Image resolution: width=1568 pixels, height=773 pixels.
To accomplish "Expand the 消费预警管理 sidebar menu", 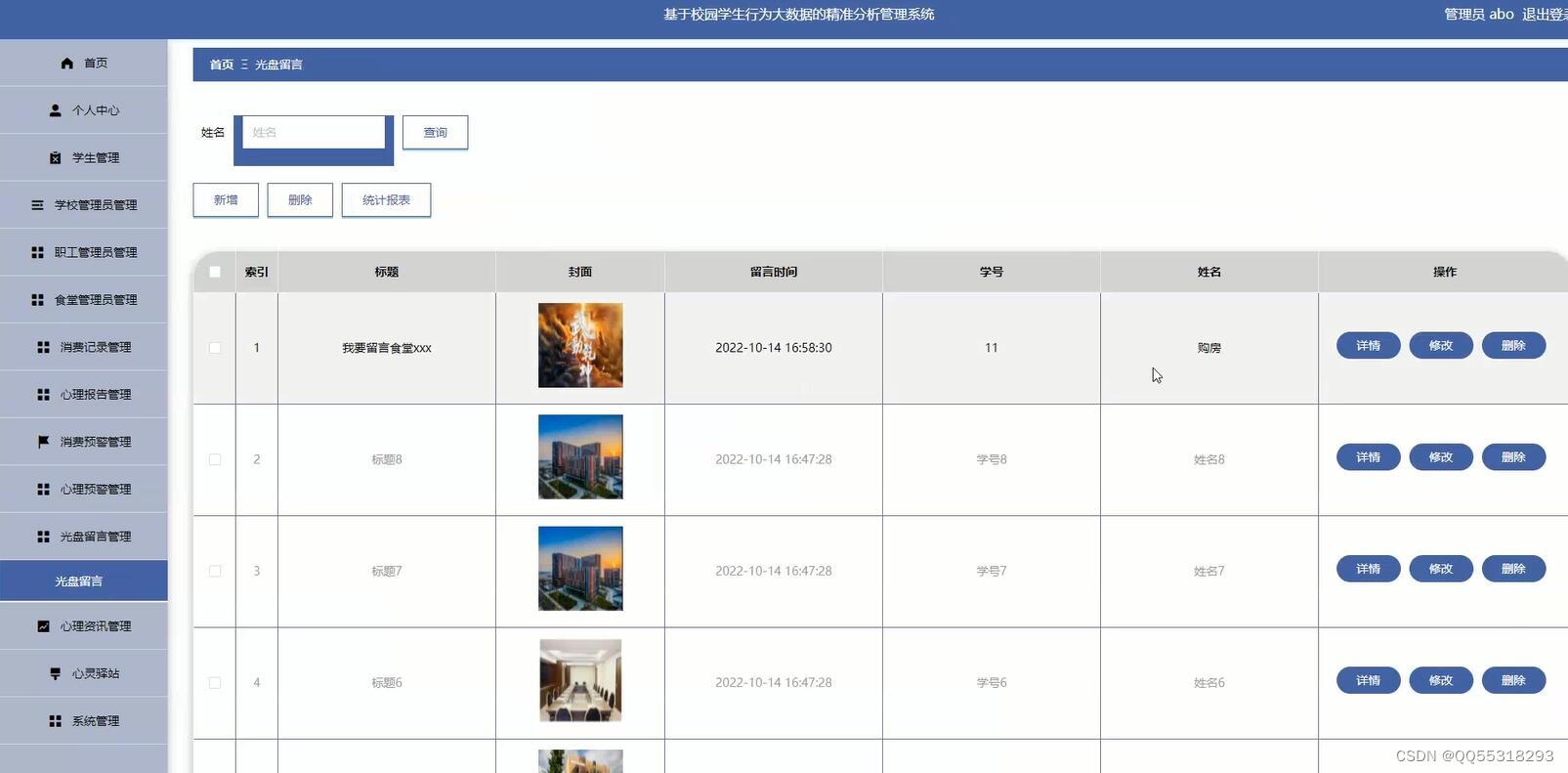I will [83, 442].
